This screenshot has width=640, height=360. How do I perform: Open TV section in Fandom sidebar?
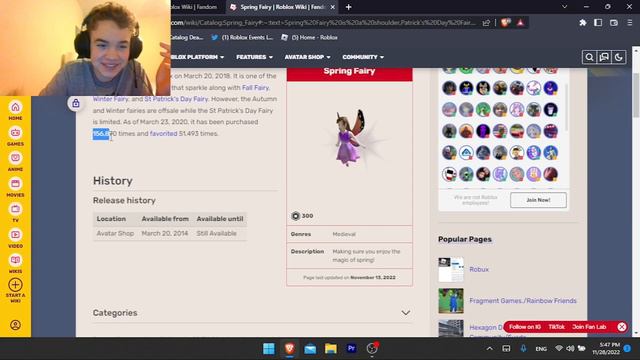(15, 213)
